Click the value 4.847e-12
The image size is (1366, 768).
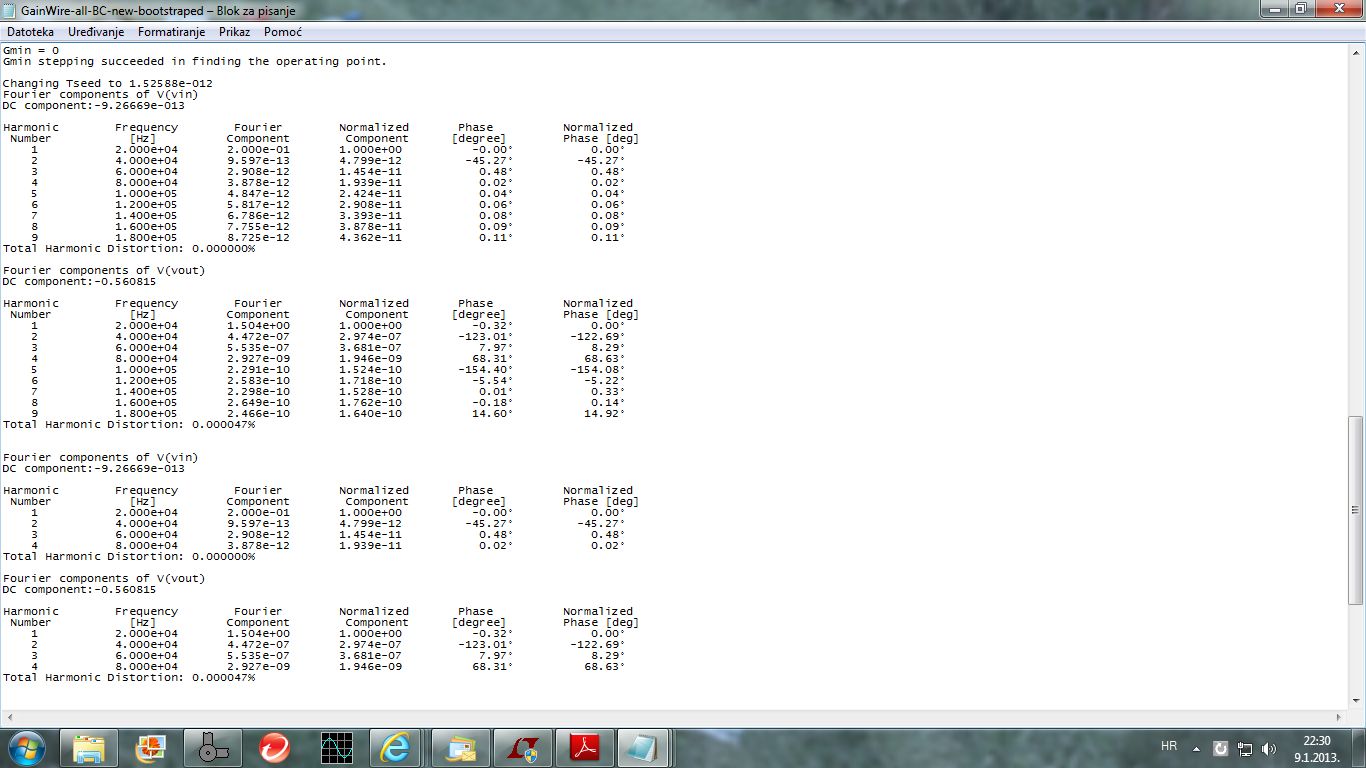click(x=258, y=193)
